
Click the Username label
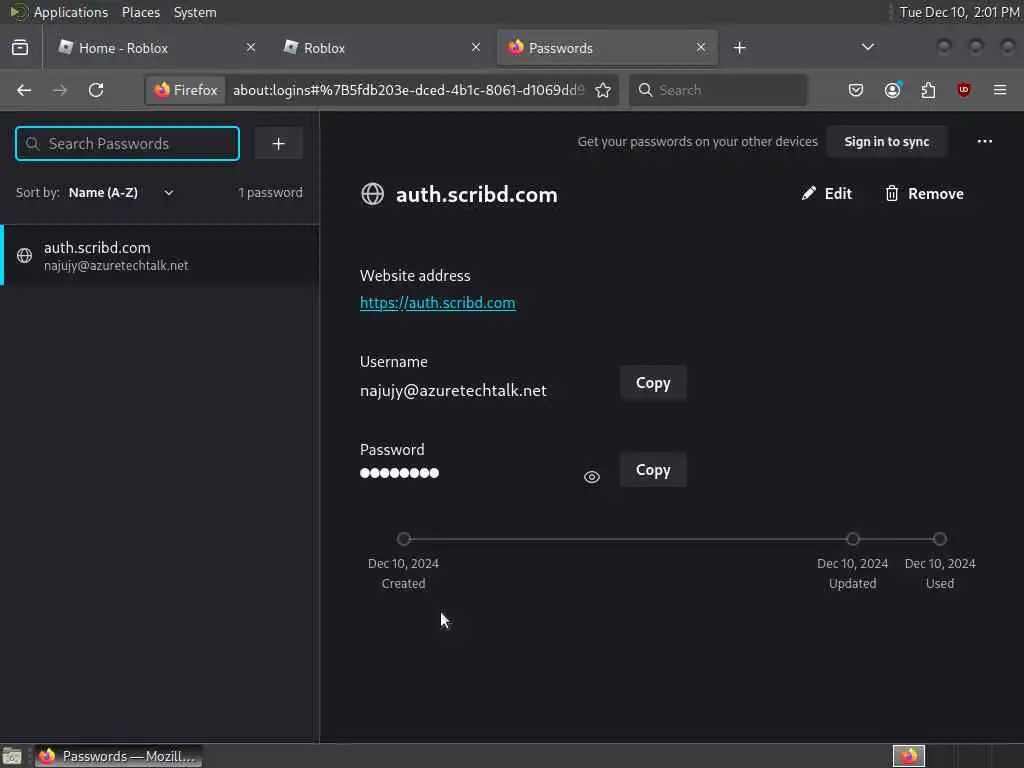pos(394,362)
